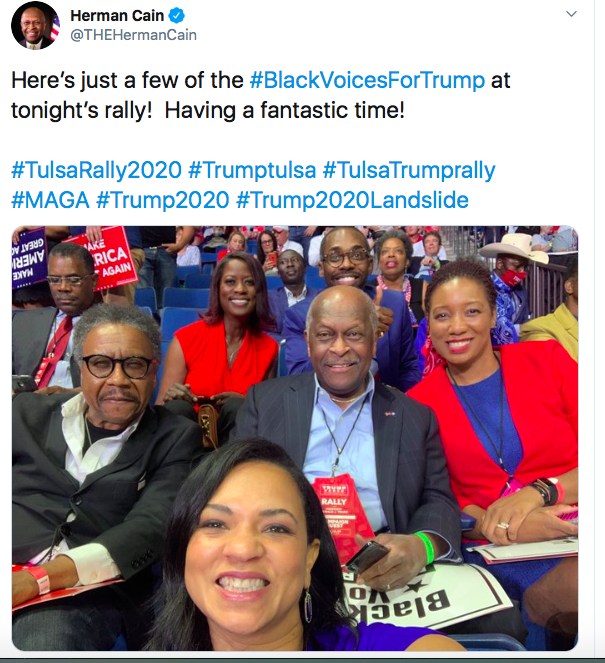Select the #Trumptulsa hashtag
This screenshot has width=605, height=663.
(252, 170)
